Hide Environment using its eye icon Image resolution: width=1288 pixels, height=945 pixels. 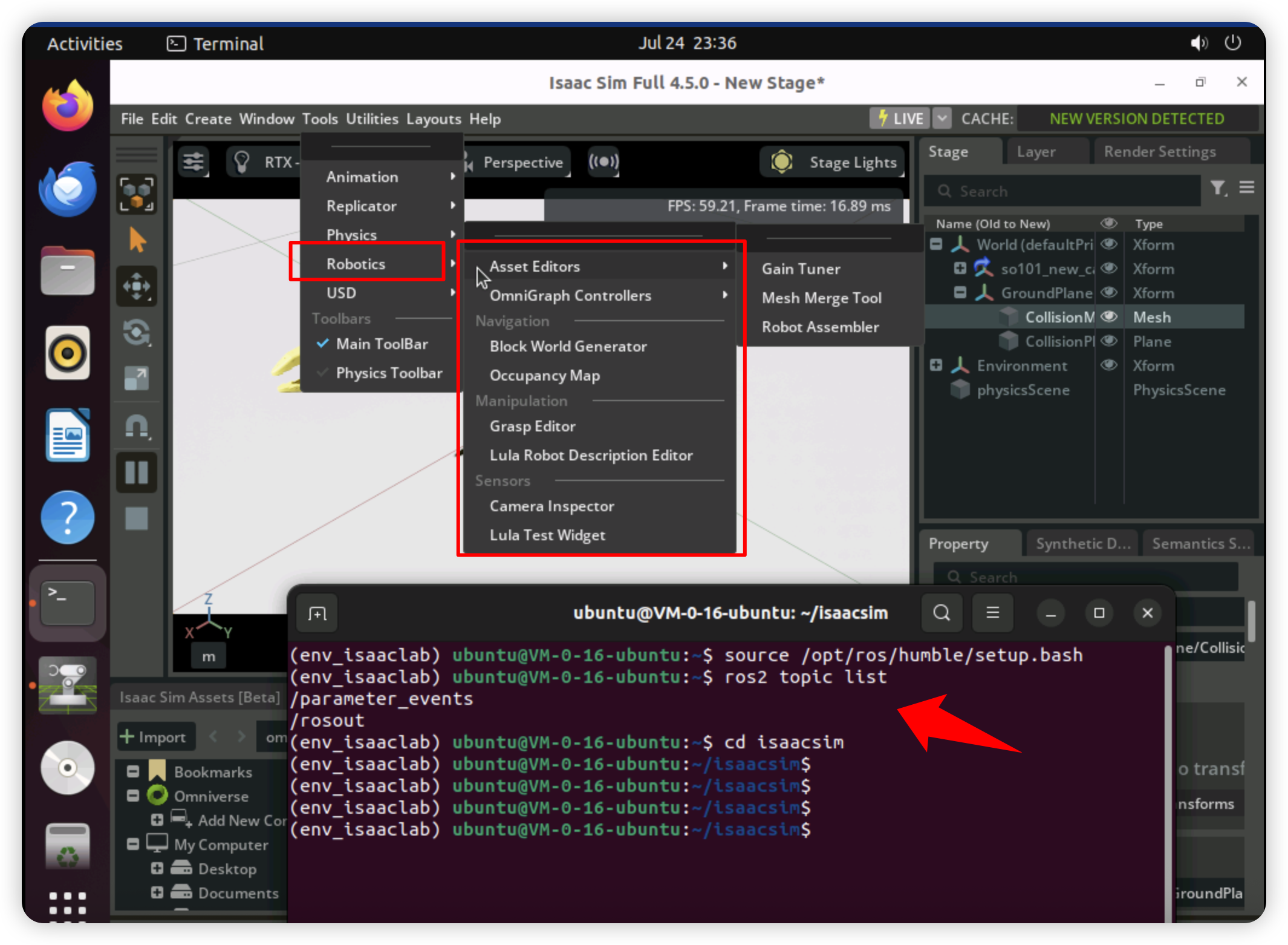1109,365
